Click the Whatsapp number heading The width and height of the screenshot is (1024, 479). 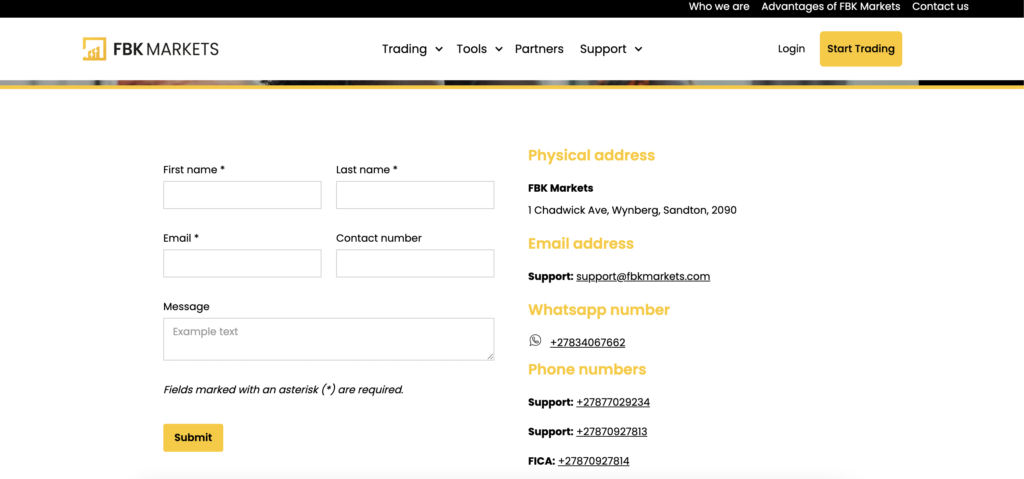click(599, 310)
